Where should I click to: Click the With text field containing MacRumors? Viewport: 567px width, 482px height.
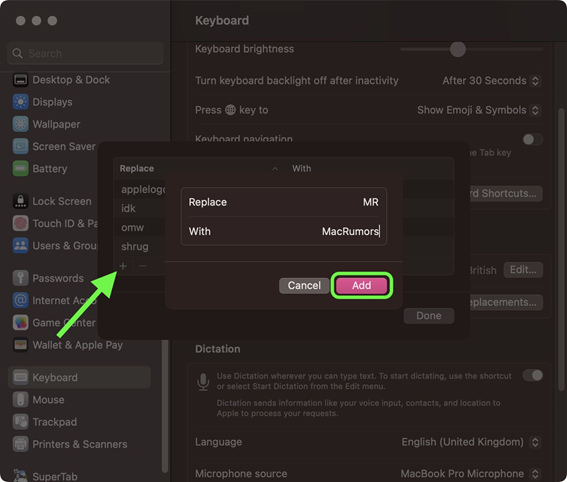click(284, 231)
